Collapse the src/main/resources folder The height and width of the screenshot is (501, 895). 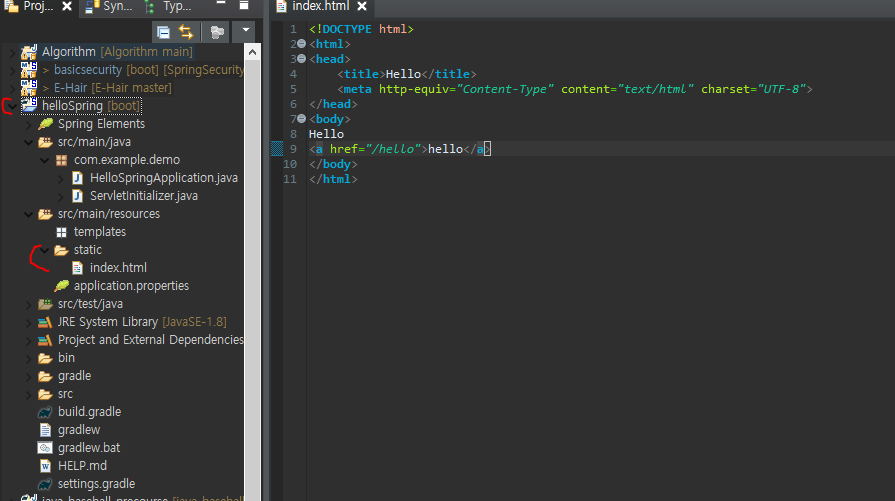29,214
